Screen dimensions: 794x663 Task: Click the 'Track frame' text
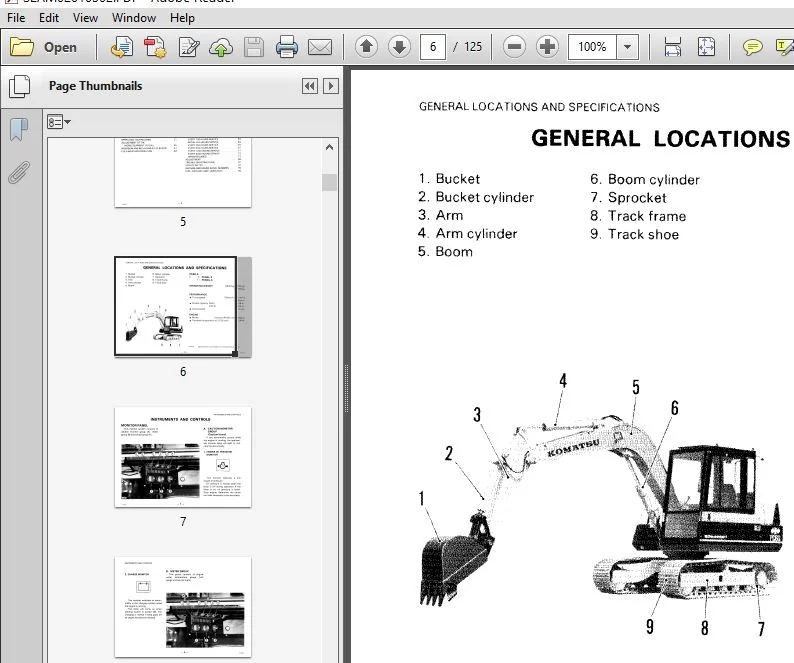647,216
